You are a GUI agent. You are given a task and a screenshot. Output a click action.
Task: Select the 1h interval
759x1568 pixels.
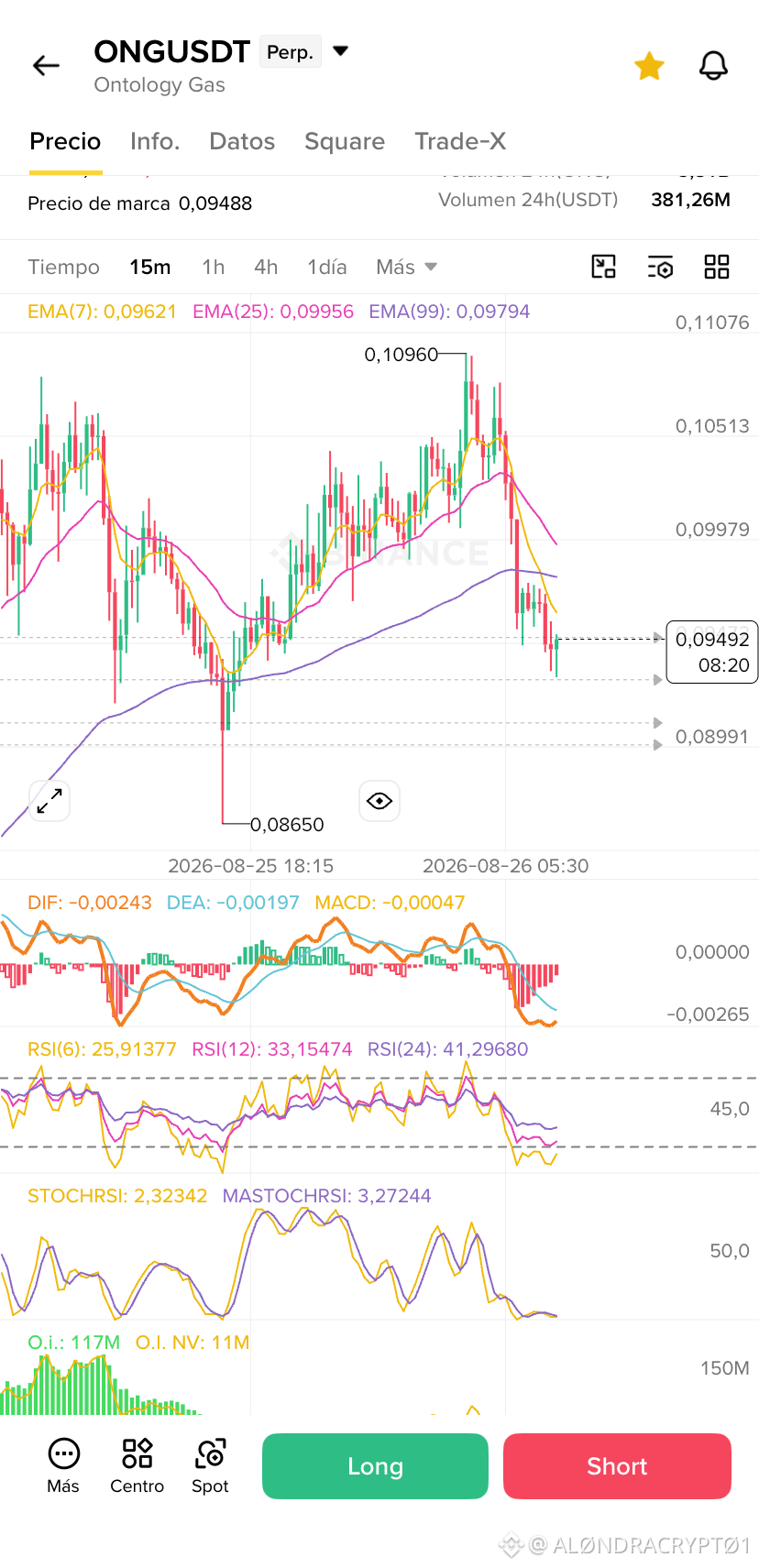[214, 267]
